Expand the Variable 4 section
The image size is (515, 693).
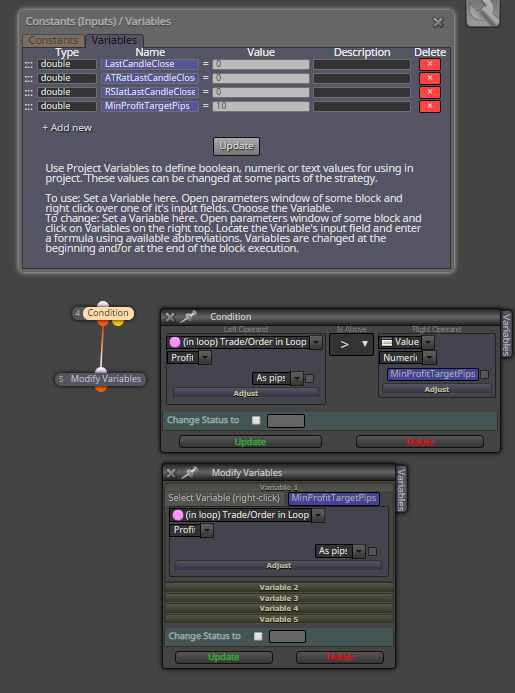pyautogui.click(x=279, y=609)
